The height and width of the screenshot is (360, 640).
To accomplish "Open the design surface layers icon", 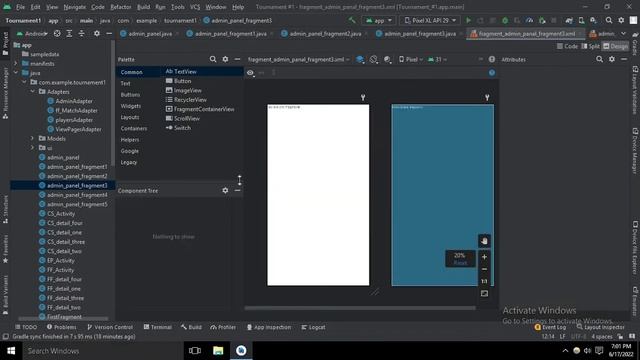I will [360, 59].
